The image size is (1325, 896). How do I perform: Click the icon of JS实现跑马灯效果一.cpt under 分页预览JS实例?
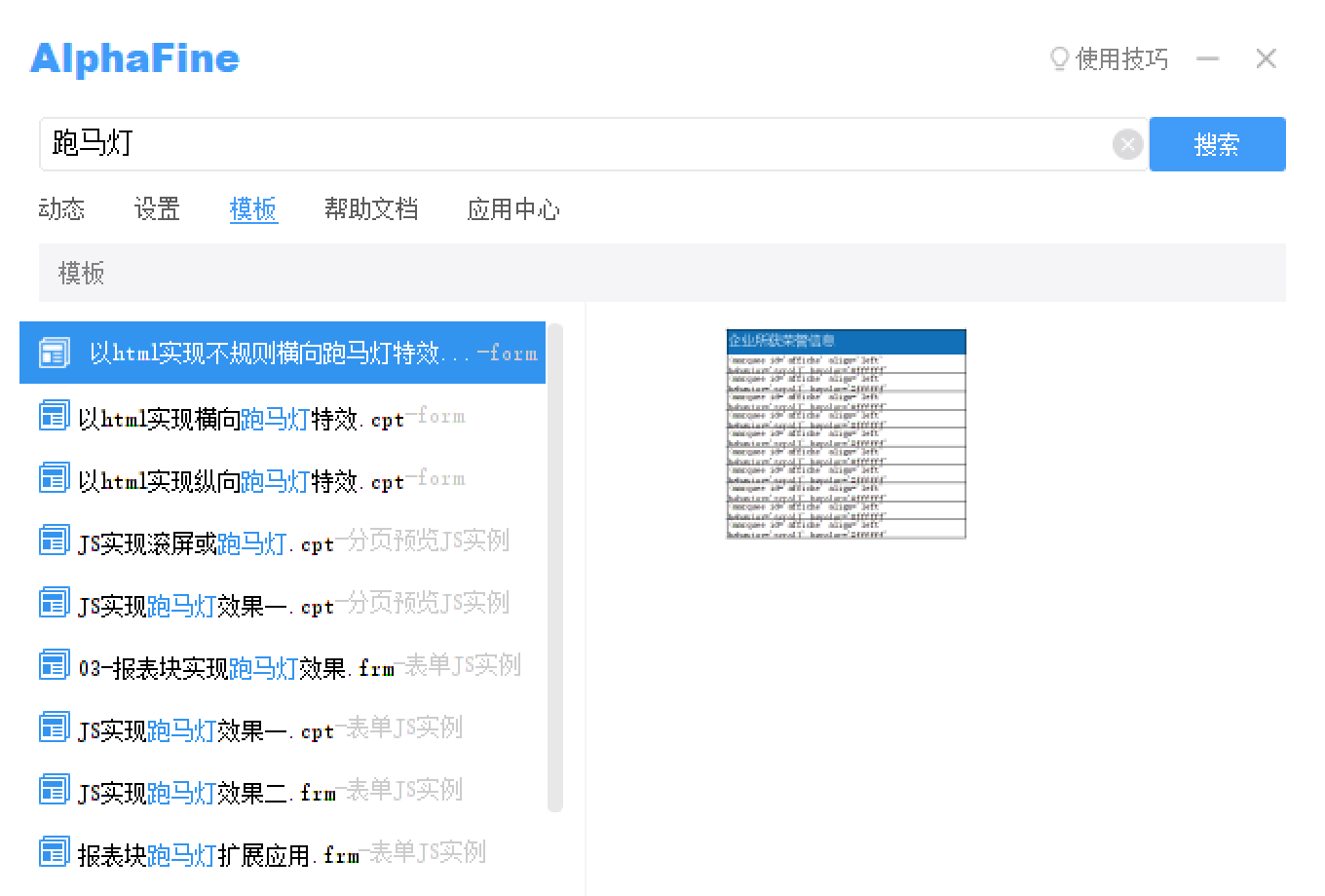coord(54,603)
